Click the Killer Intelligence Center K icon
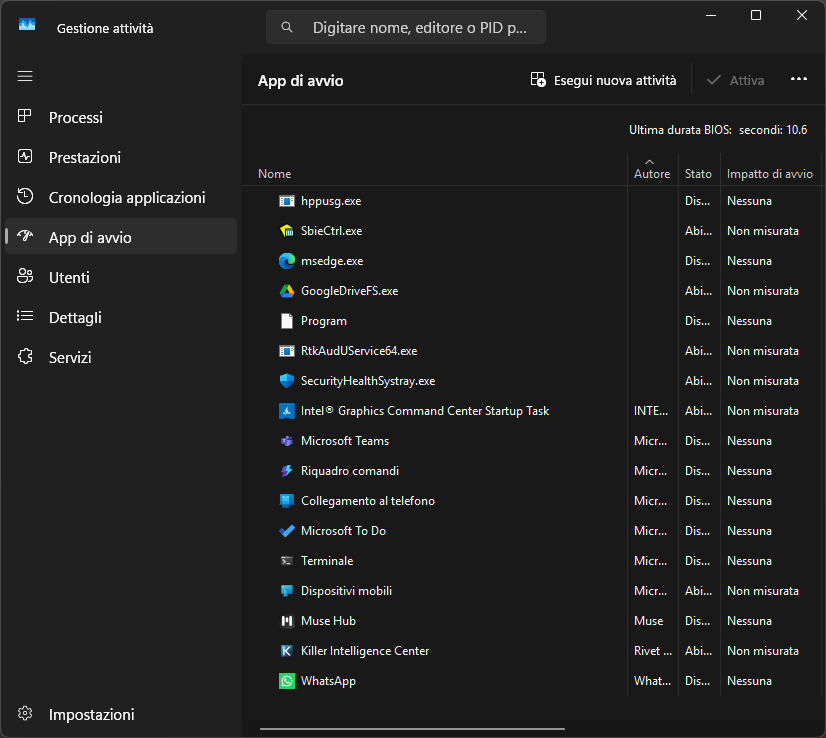Viewport: 826px width, 738px height. pyautogui.click(x=287, y=651)
